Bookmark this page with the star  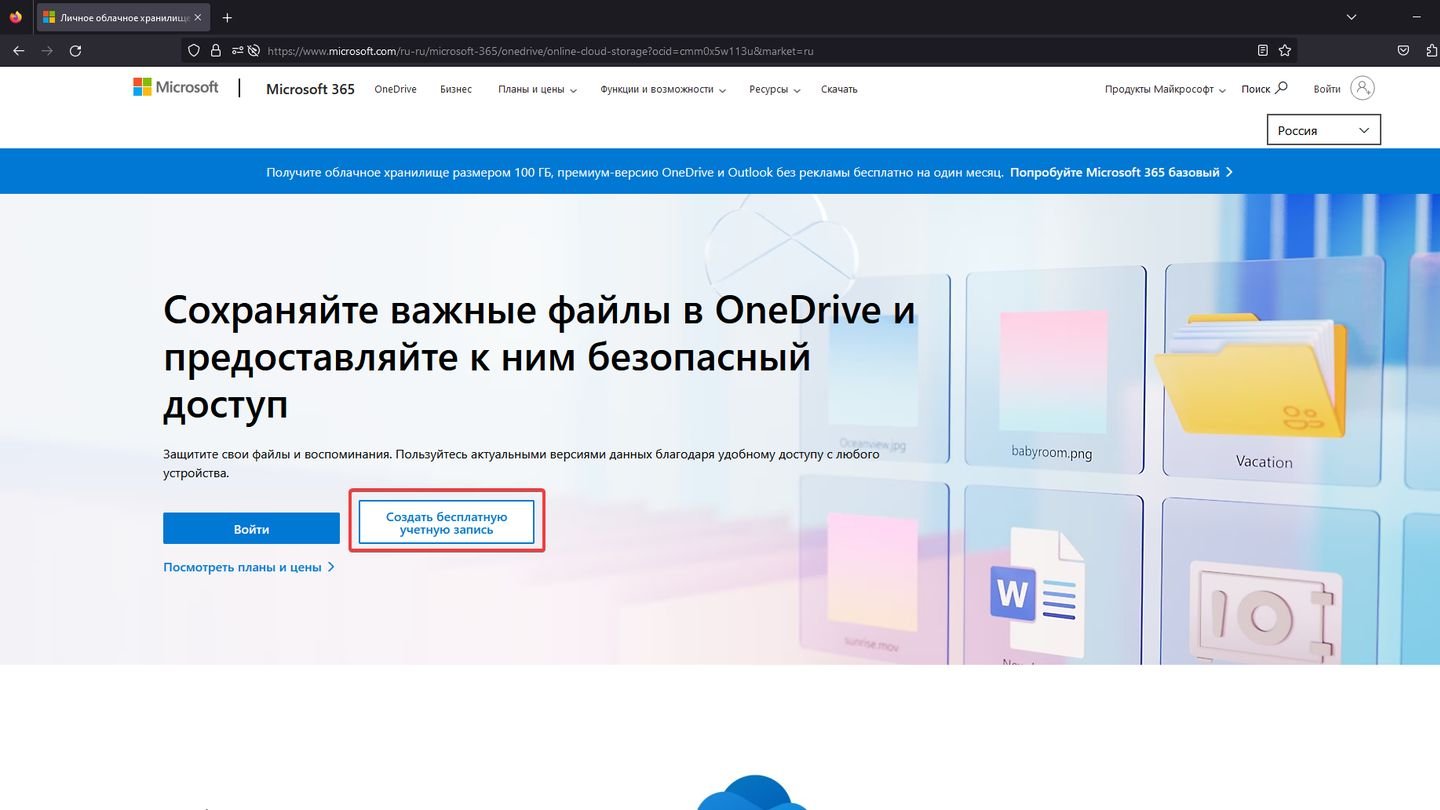click(1285, 50)
